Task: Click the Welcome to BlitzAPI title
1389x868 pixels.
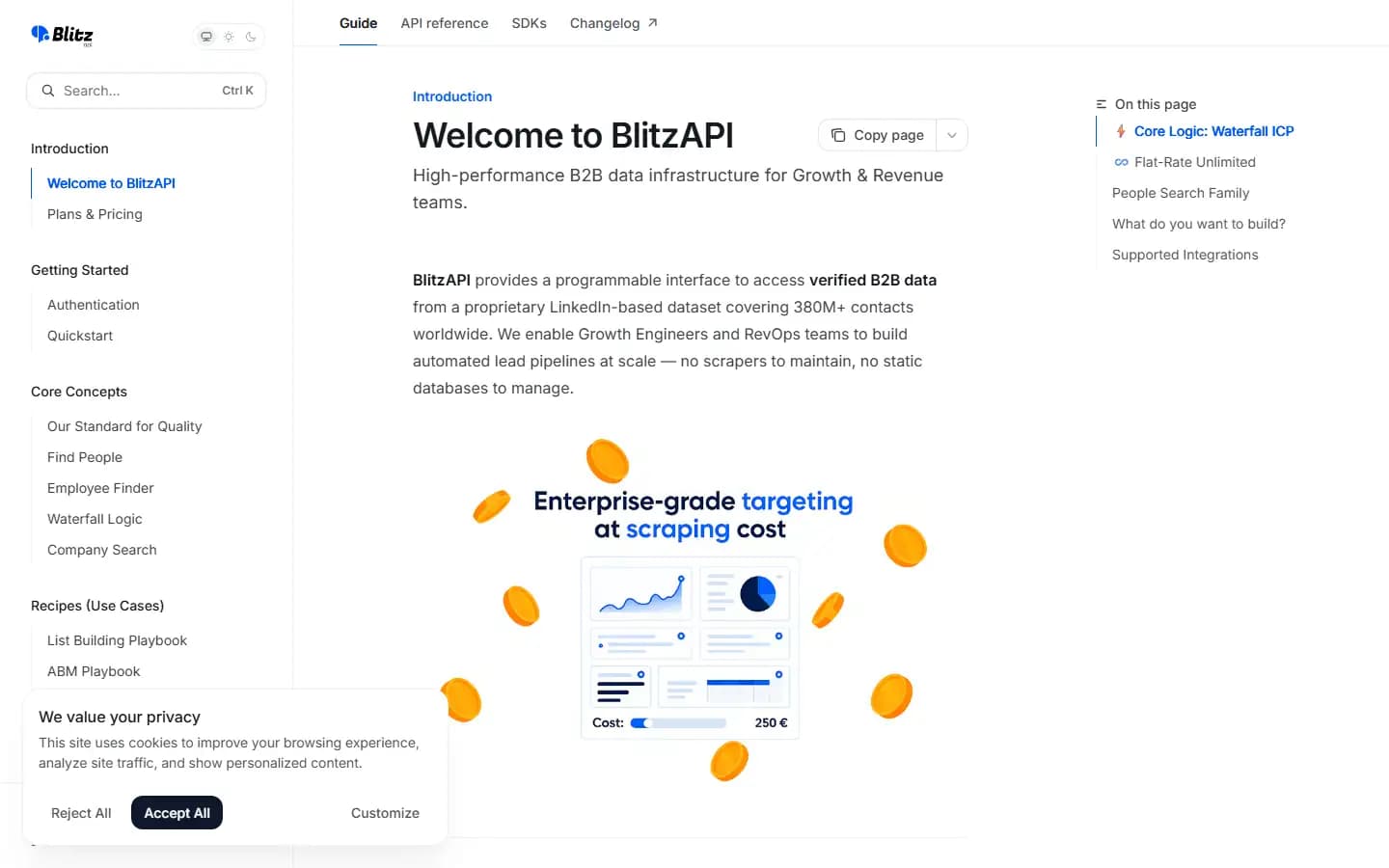Action: click(573, 135)
